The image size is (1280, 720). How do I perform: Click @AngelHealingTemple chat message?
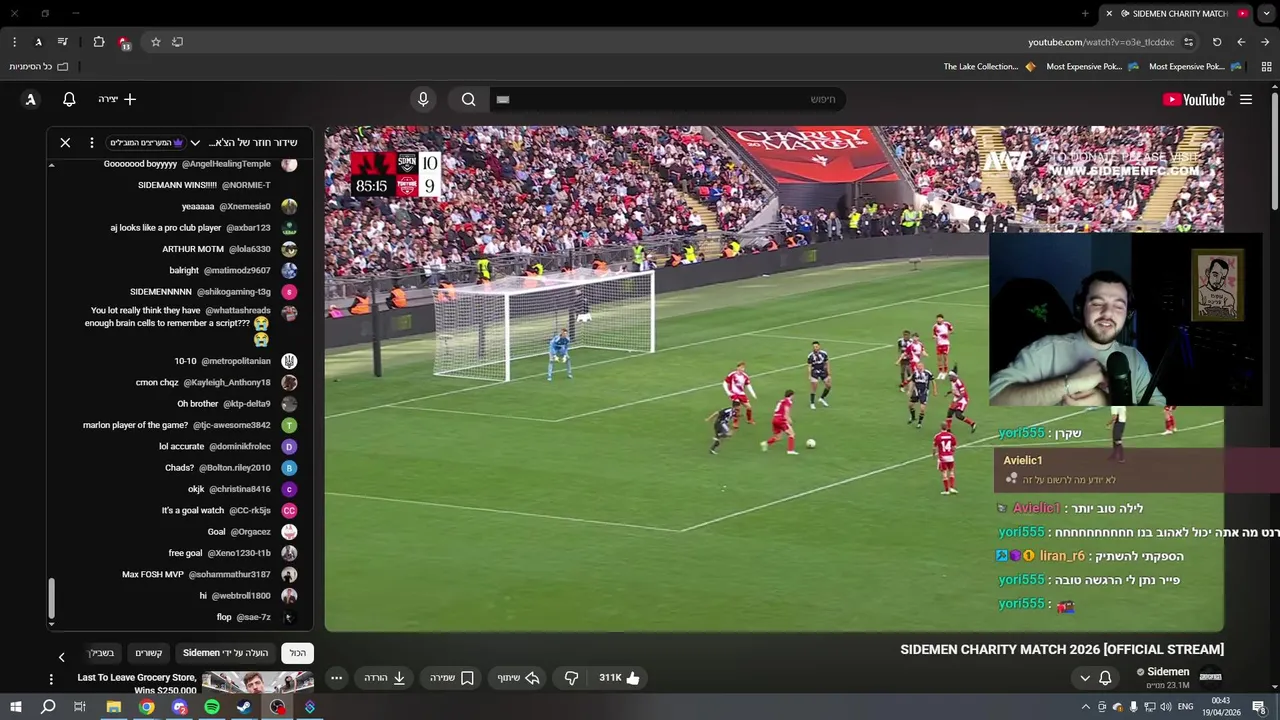(x=187, y=164)
